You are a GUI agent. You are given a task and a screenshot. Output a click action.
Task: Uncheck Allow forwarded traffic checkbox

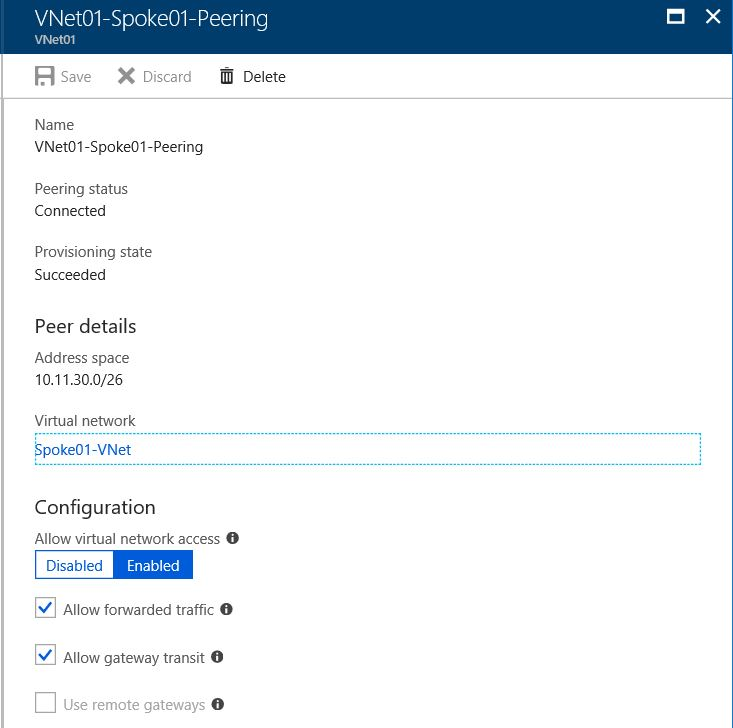(45, 609)
